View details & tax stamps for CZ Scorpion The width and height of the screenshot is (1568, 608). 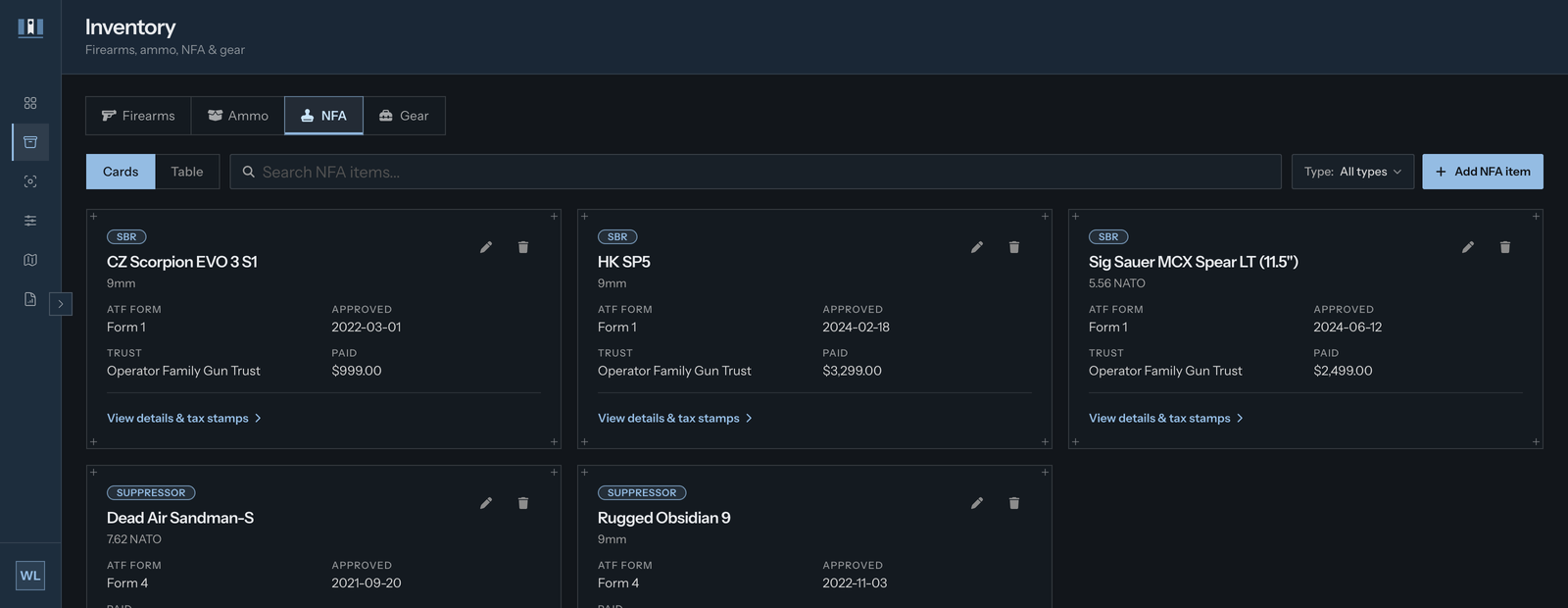tap(184, 418)
